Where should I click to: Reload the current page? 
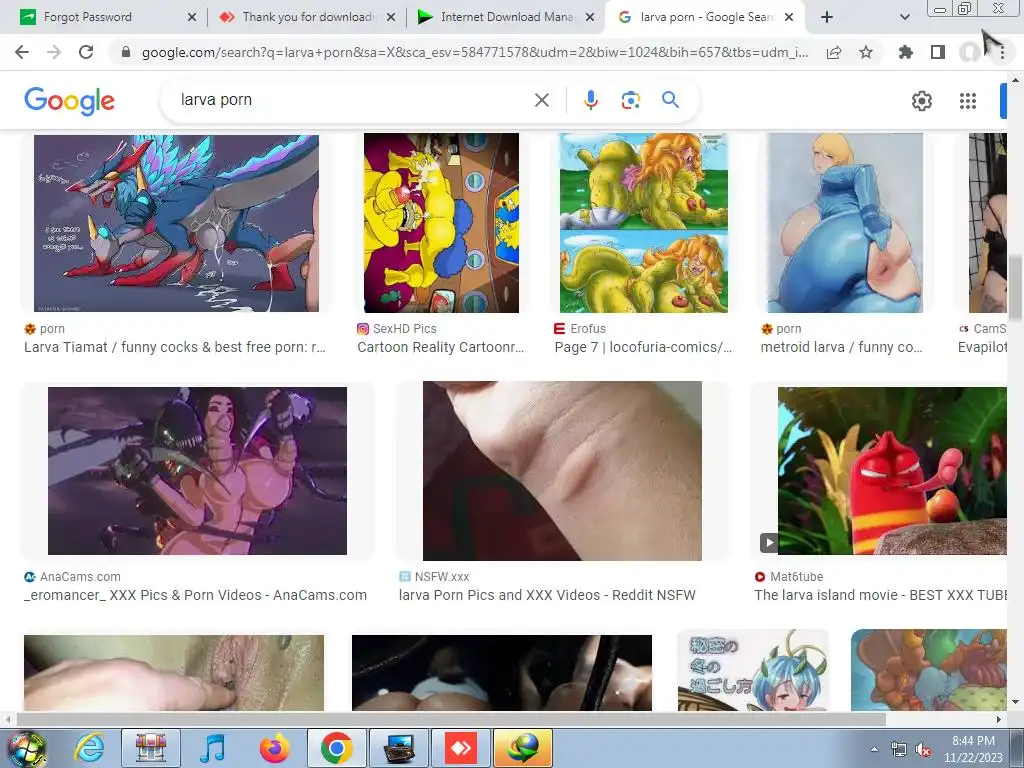click(x=86, y=52)
